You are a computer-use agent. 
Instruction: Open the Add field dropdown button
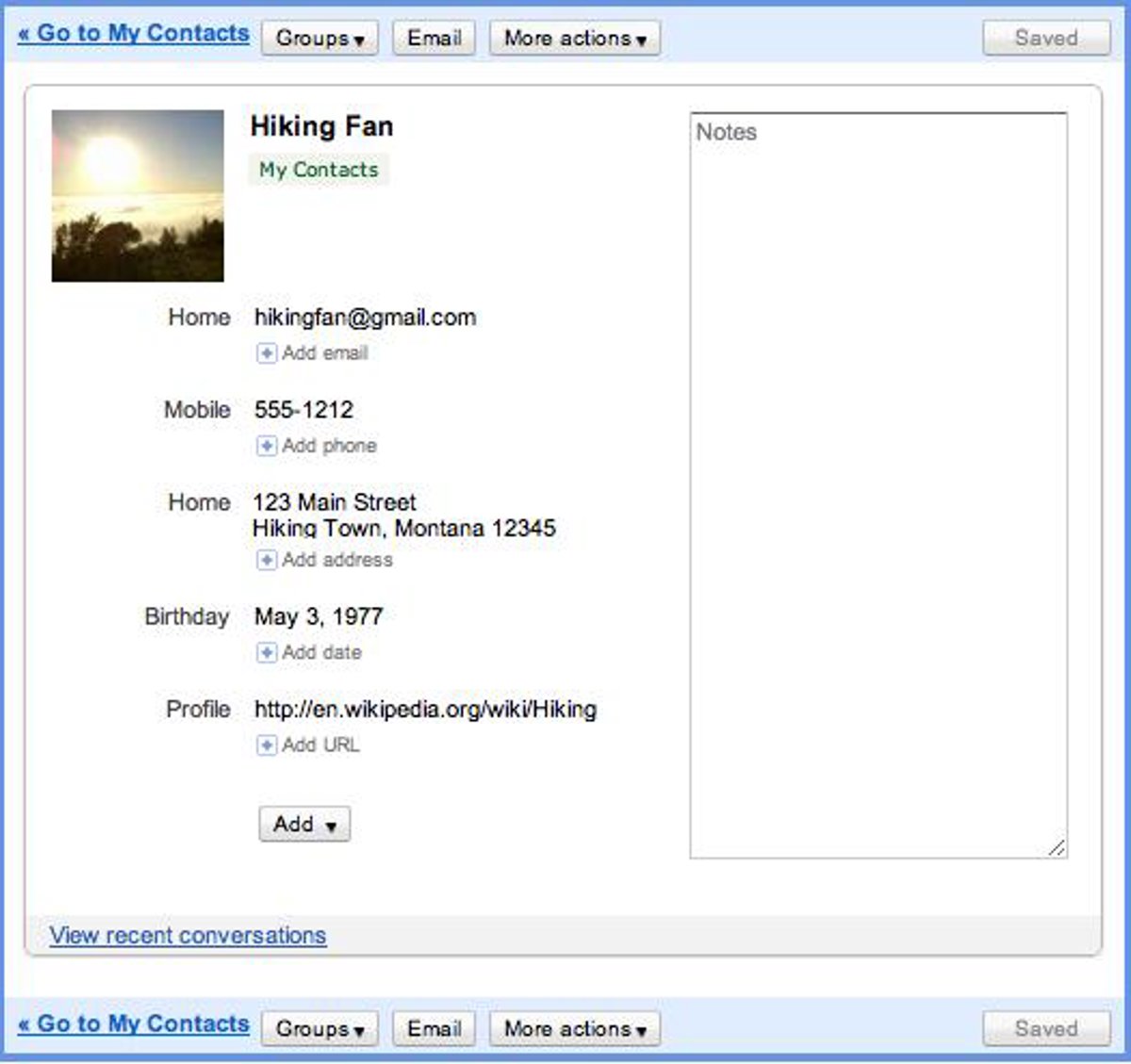point(303,825)
